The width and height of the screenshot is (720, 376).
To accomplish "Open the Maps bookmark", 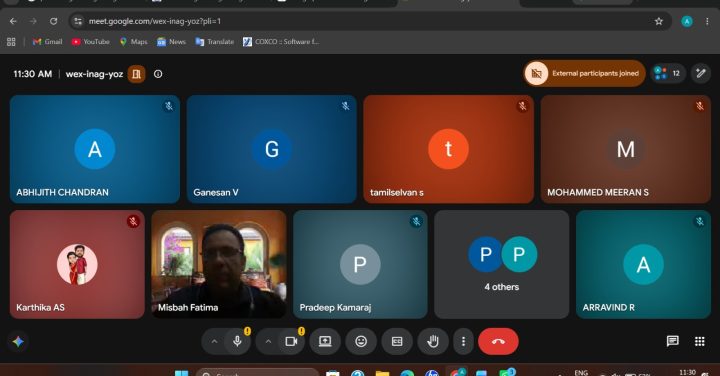I will (x=134, y=42).
